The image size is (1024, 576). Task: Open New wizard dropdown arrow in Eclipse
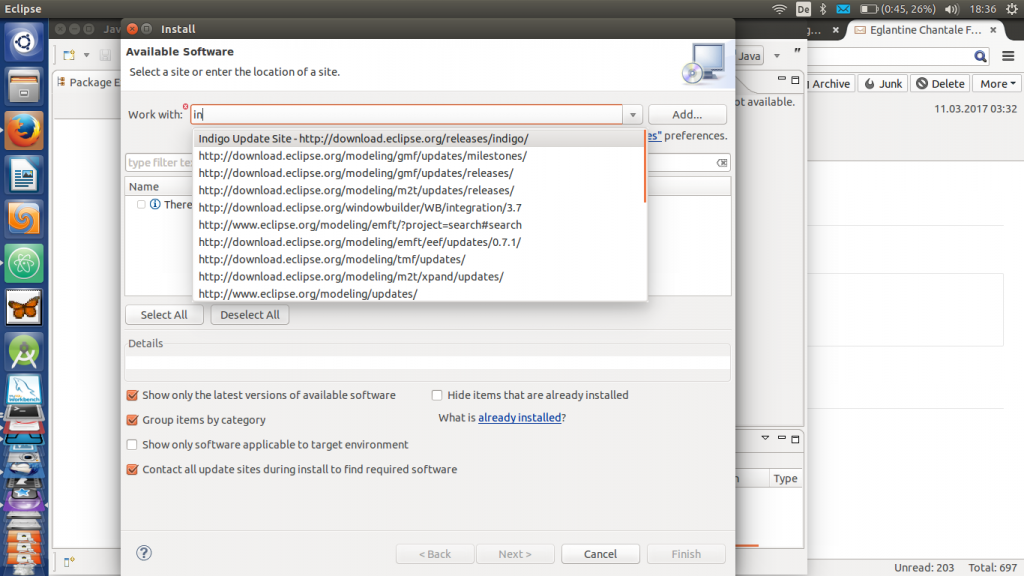point(86,56)
